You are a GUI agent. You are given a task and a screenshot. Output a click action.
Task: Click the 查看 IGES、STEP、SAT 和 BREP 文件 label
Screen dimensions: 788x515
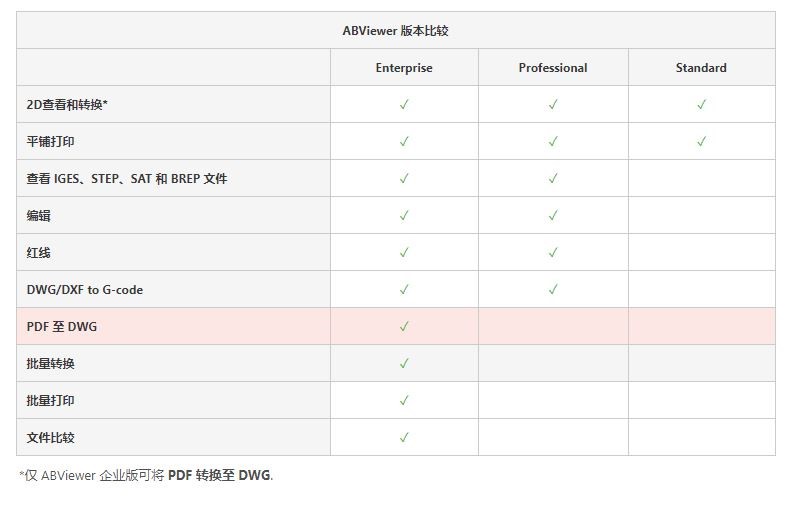[127, 179]
